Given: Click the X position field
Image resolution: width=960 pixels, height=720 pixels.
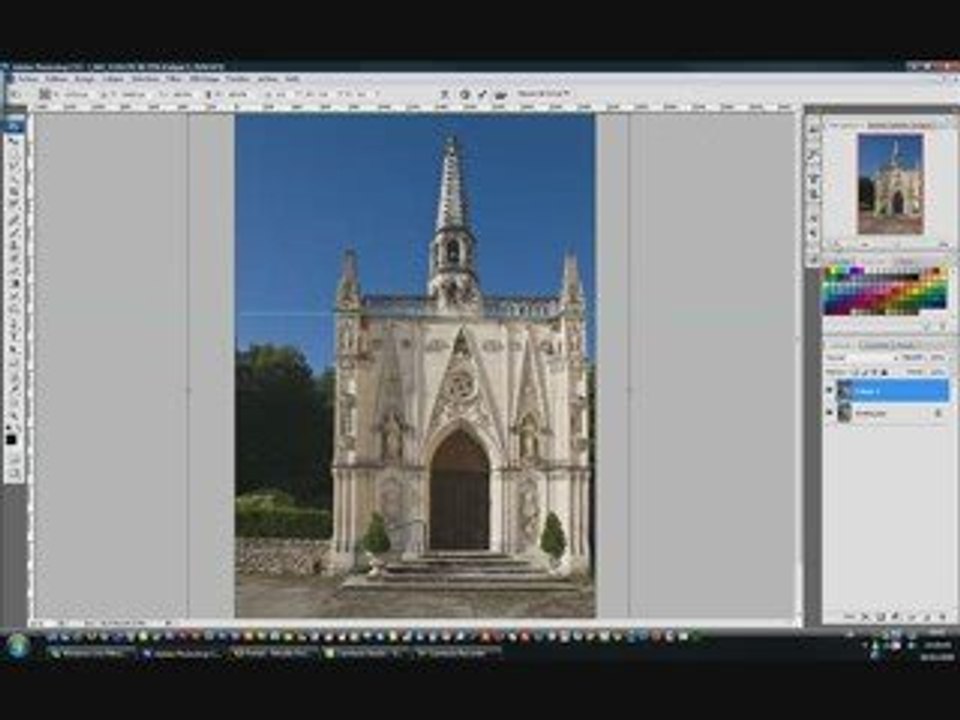Looking at the screenshot, I should [x=76, y=94].
